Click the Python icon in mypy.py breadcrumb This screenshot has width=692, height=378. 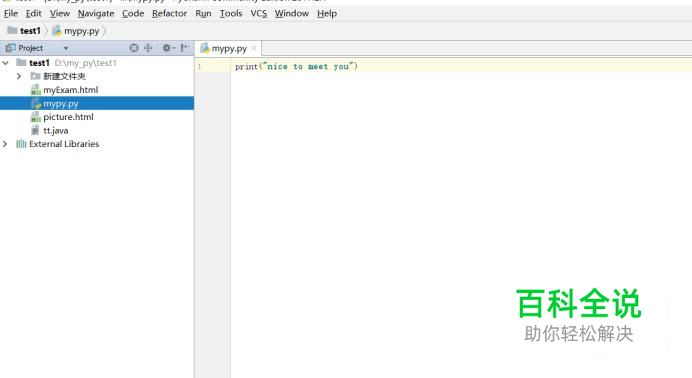click(x=57, y=30)
